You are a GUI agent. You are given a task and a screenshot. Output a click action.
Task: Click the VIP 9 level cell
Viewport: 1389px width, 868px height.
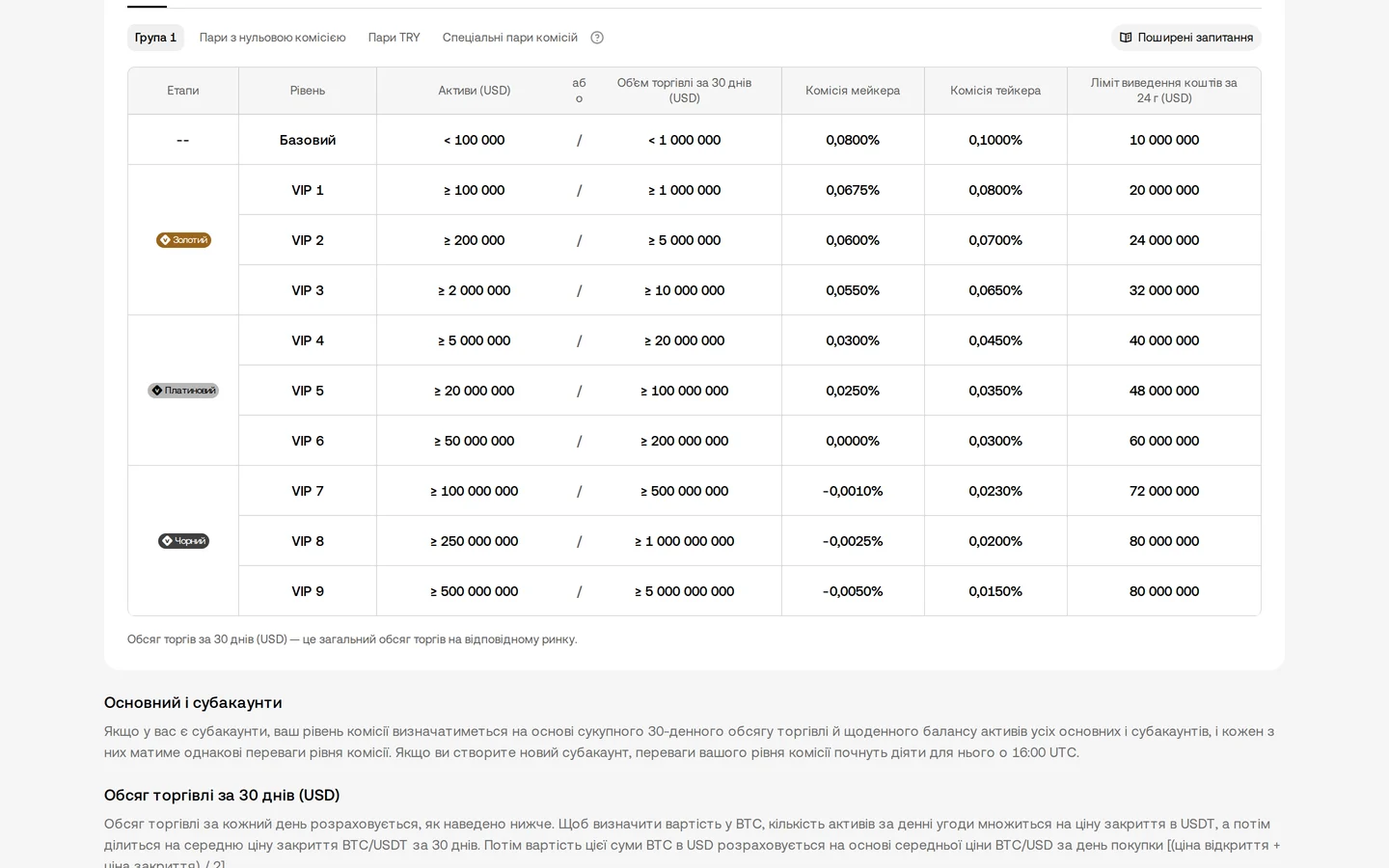pos(308,591)
